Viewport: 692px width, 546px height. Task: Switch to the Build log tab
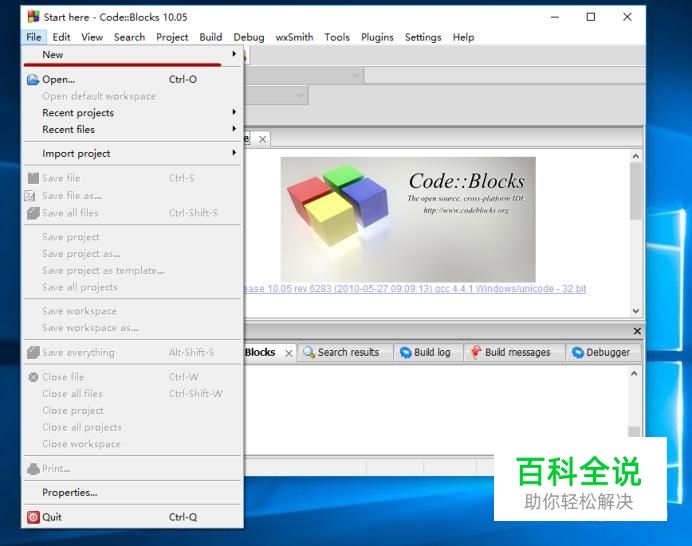tap(429, 352)
